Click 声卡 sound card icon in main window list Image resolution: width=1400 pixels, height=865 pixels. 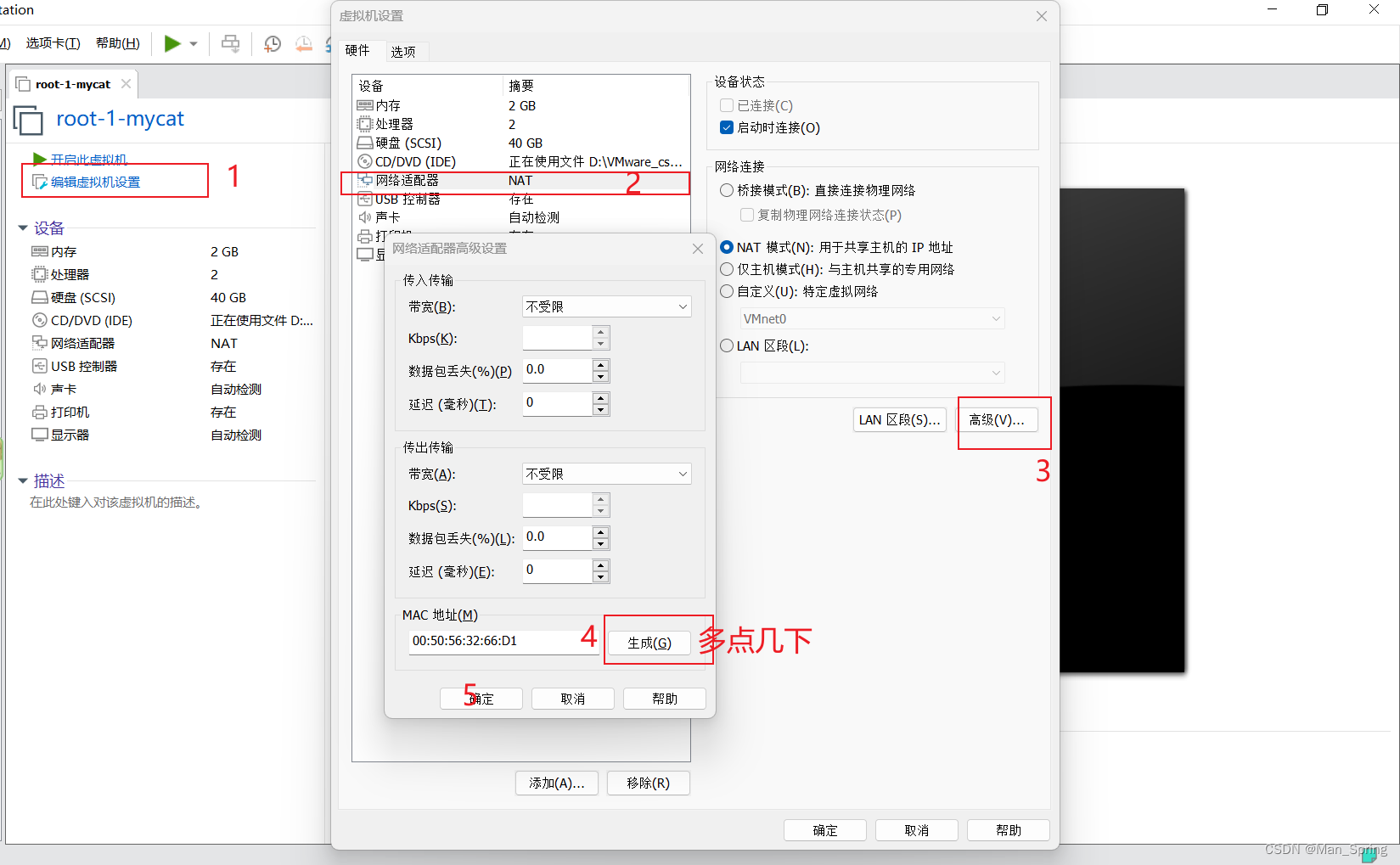pos(39,389)
